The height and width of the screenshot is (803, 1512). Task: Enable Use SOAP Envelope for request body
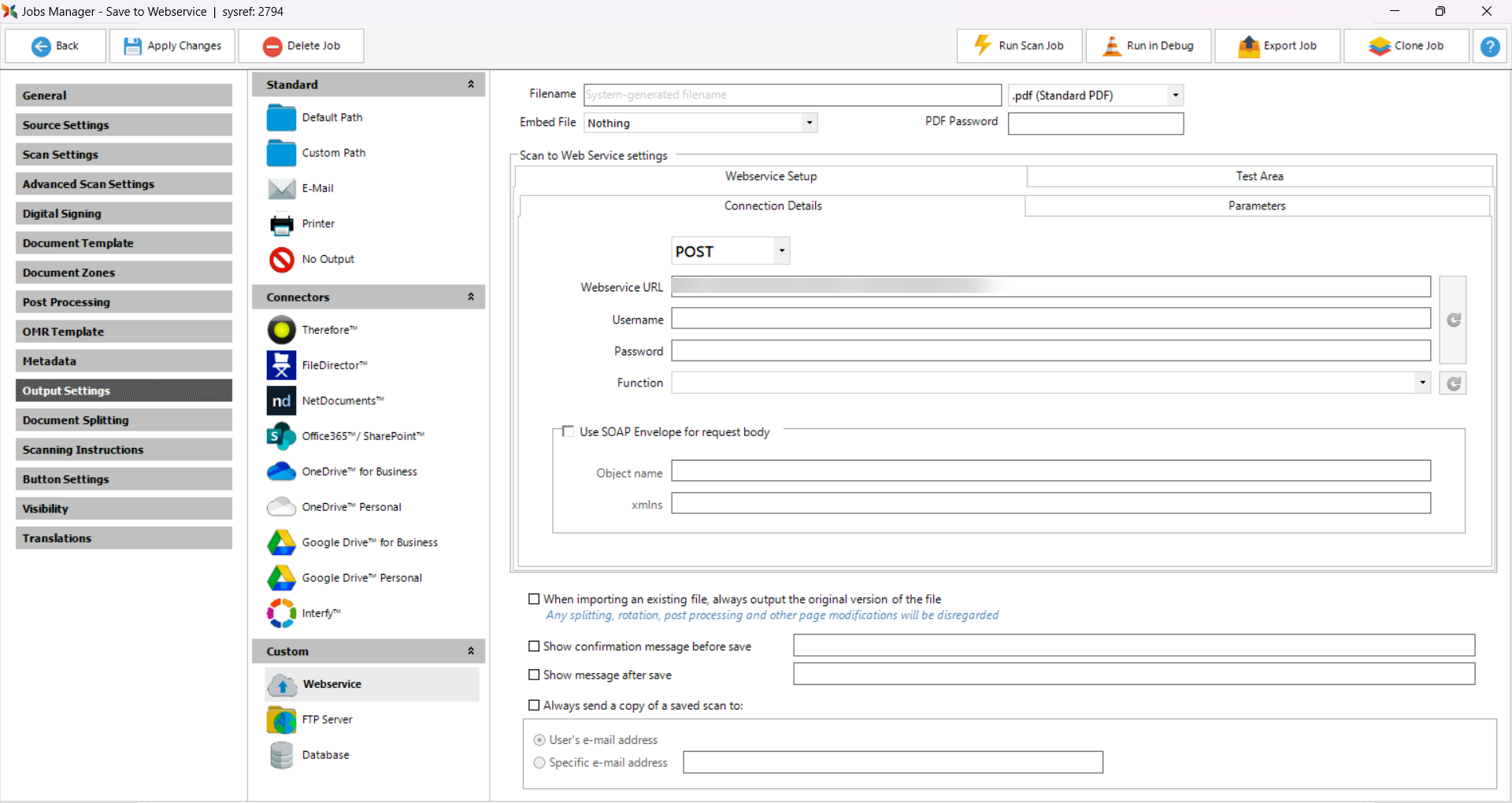tap(568, 431)
